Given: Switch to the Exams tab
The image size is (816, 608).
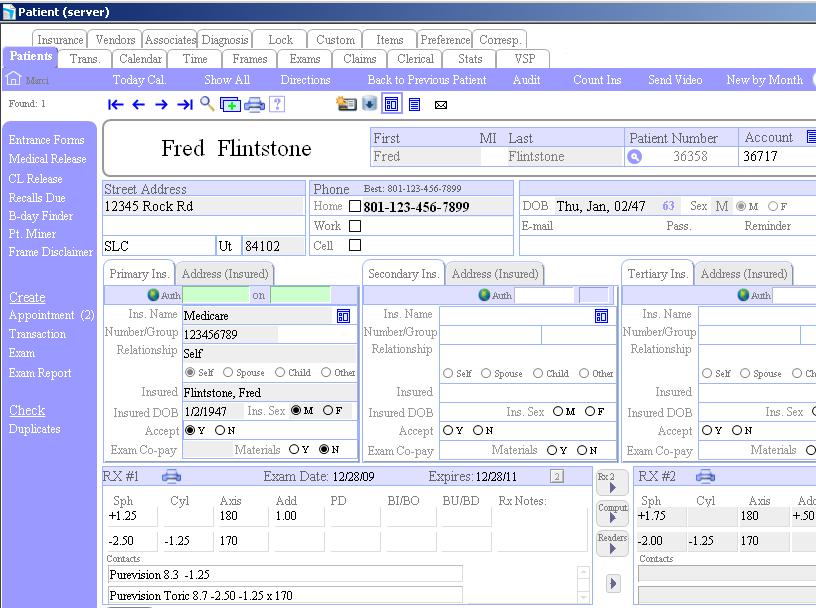Looking at the screenshot, I should click(x=305, y=59).
